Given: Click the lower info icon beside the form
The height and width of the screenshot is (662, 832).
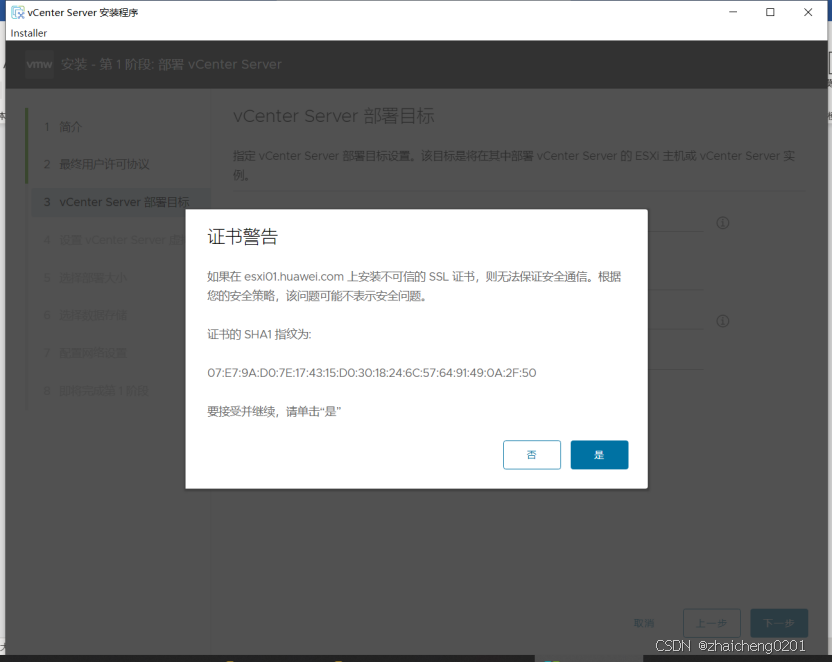Looking at the screenshot, I should click(723, 321).
